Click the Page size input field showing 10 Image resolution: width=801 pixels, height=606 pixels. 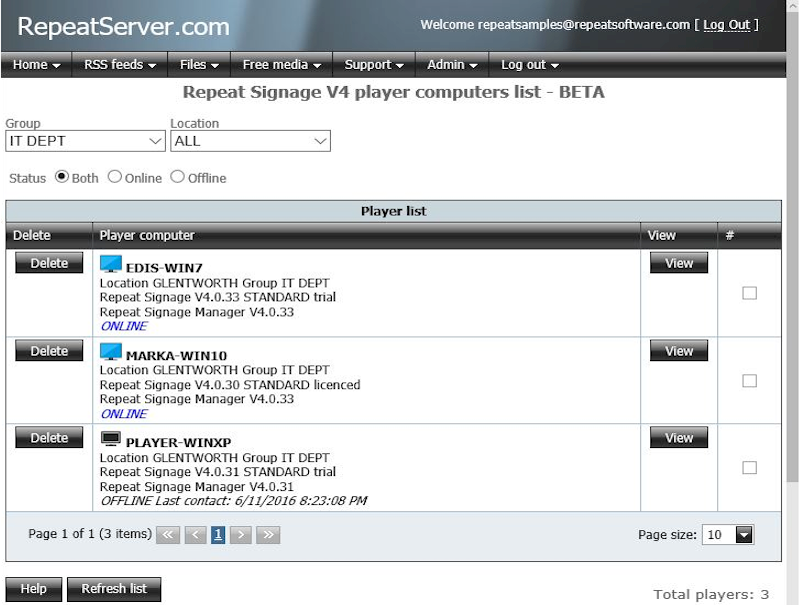[719, 535]
